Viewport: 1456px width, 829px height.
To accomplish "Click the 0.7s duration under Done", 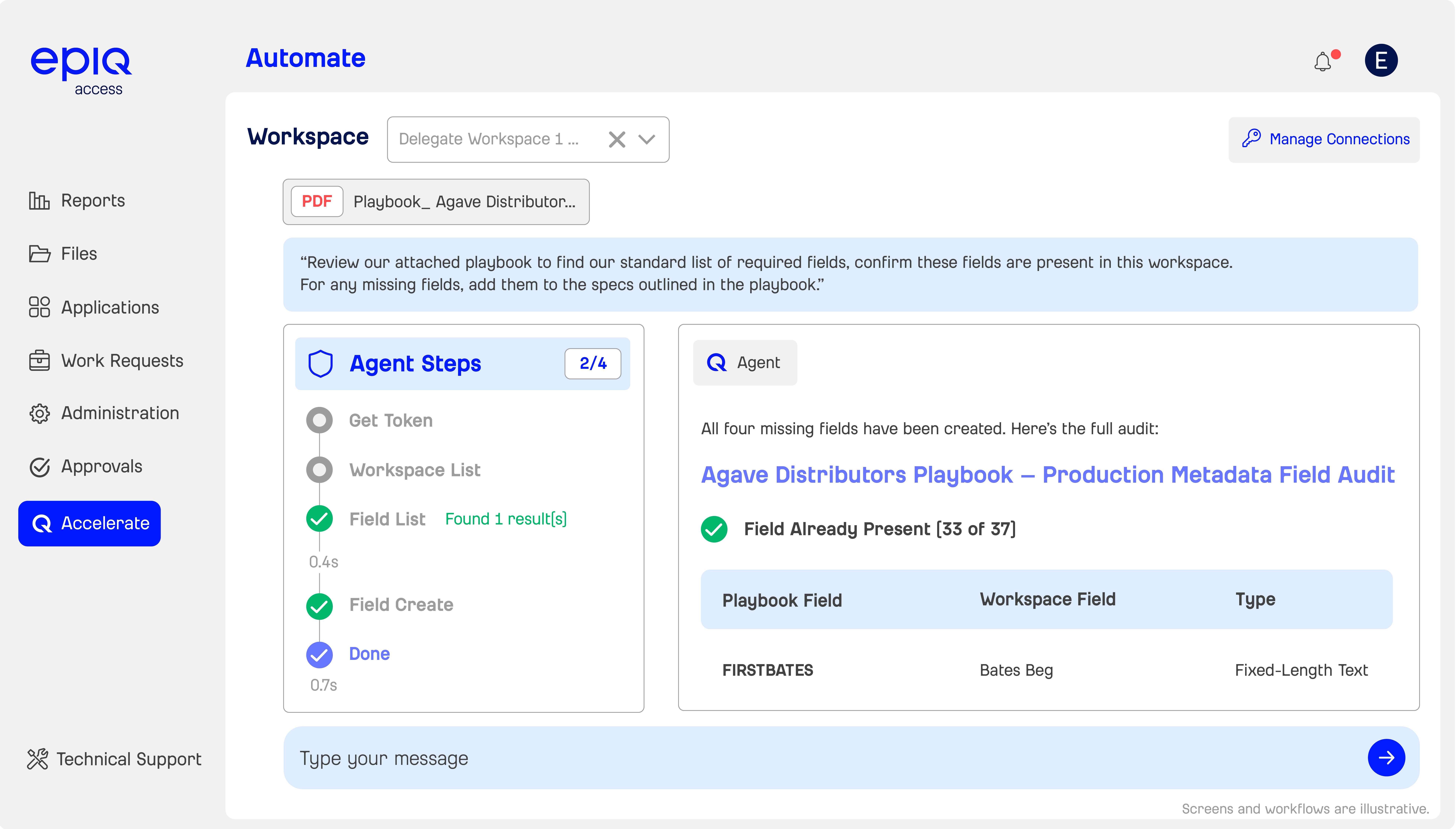I will [x=323, y=685].
